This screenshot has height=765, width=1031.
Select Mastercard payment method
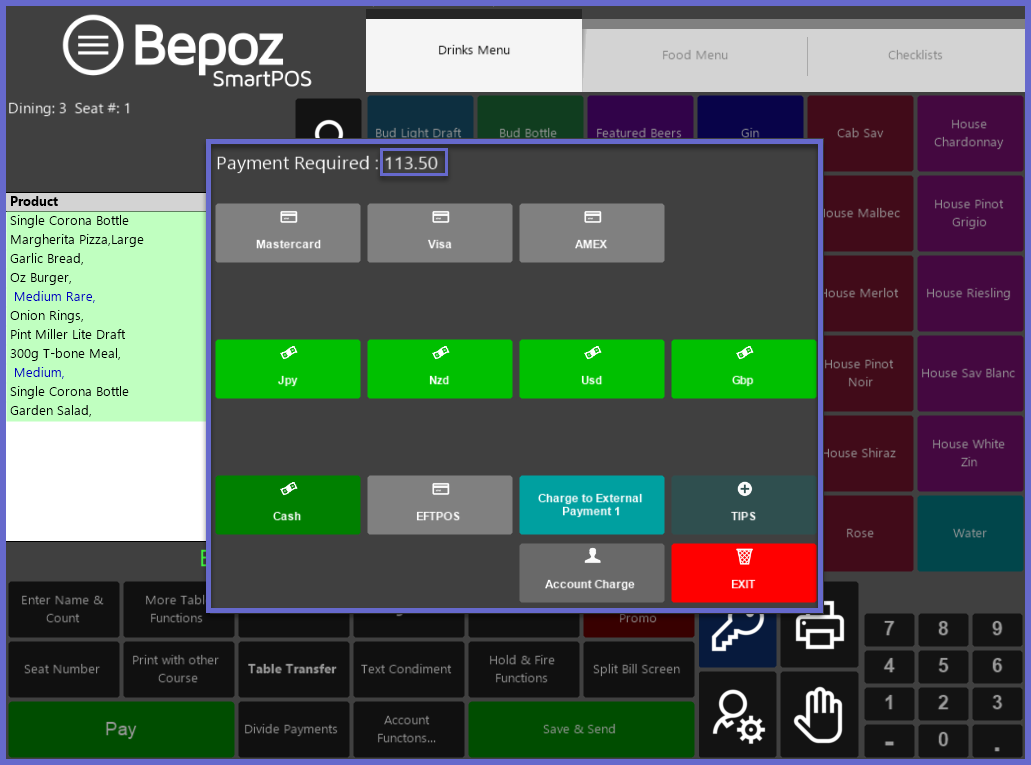288,233
